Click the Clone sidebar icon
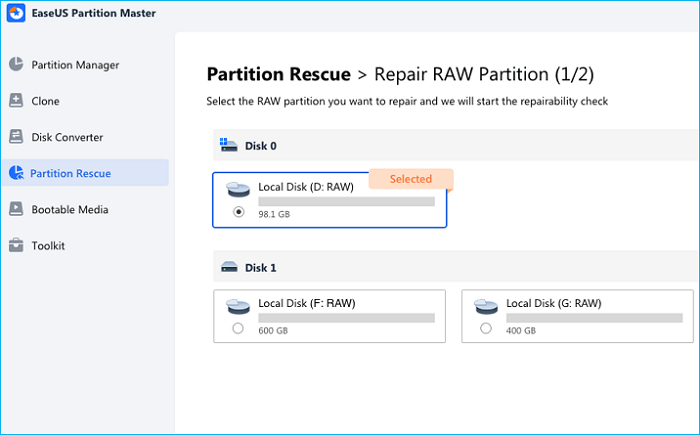700x435 pixels. pyautogui.click(x=16, y=101)
